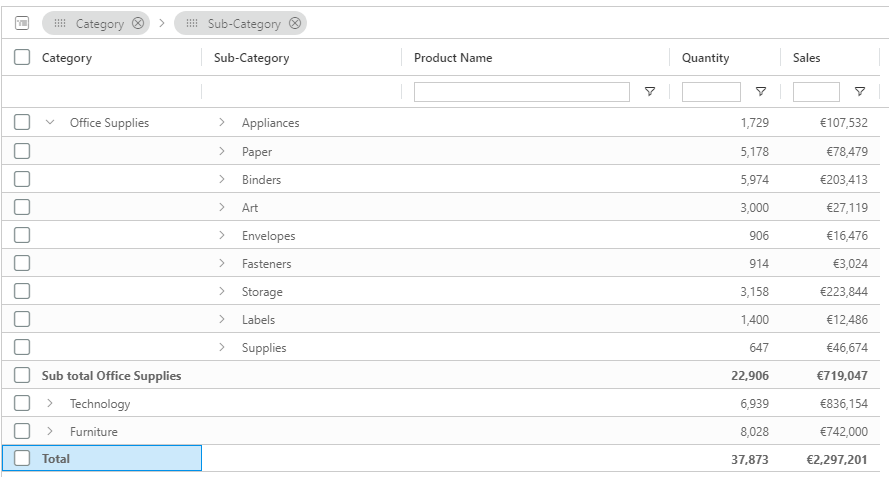Toggle the select-all header checkbox
Image resolution: width=889 pixels, height=477 pixels.
[22, 58]
